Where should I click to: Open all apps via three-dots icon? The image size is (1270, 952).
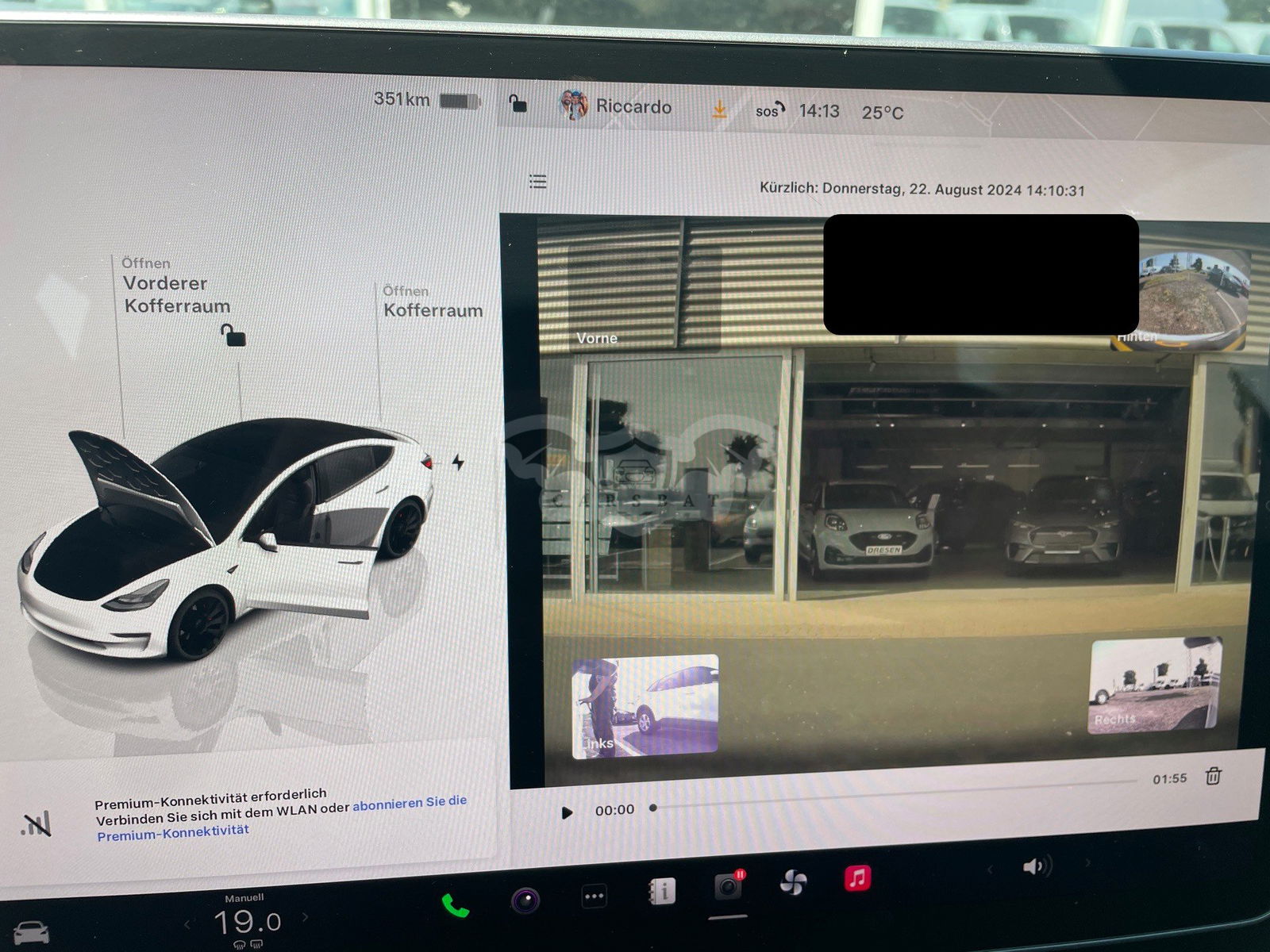pyautogui.click(x=595, y=896)
